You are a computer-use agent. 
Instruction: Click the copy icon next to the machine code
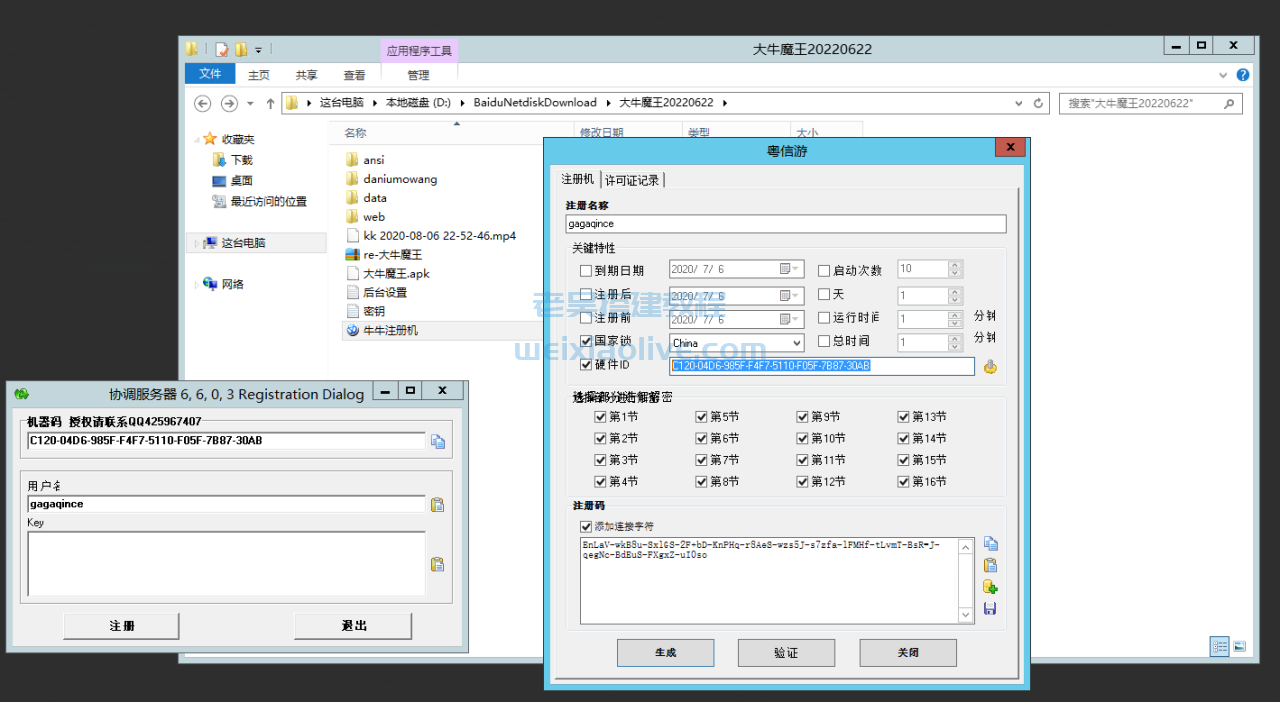coord(438,441)
